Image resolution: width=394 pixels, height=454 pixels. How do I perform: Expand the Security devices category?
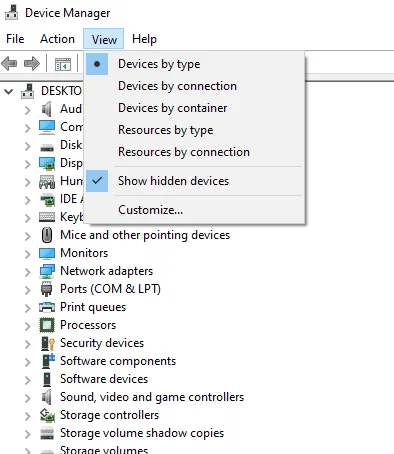(x=28, y=344)
